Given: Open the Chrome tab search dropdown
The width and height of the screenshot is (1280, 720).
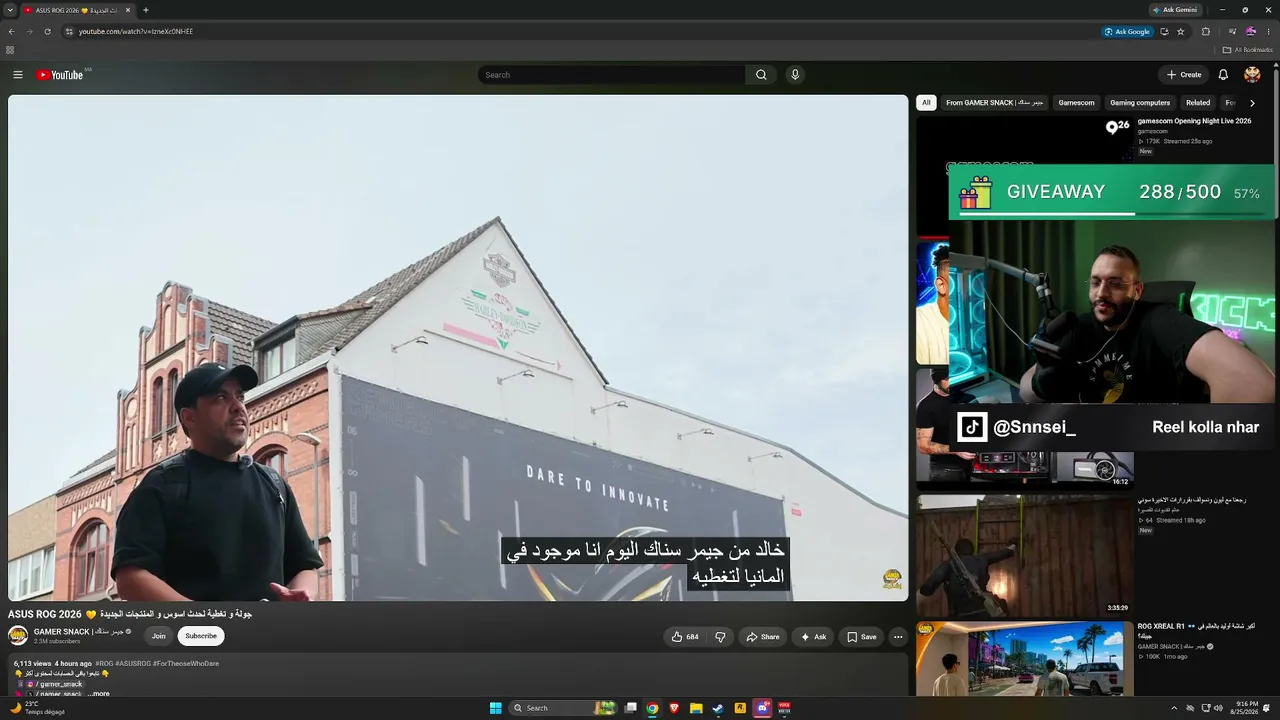Looking at the screenshot, I should (10, 10).
